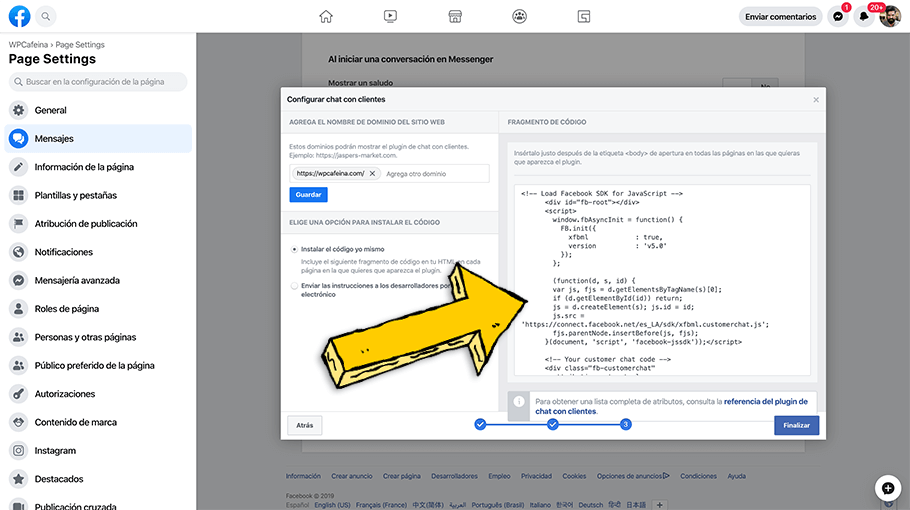Select Enviar las instrucciones a los desarrolladores option
910x510 pixels.
coord(294,286)
